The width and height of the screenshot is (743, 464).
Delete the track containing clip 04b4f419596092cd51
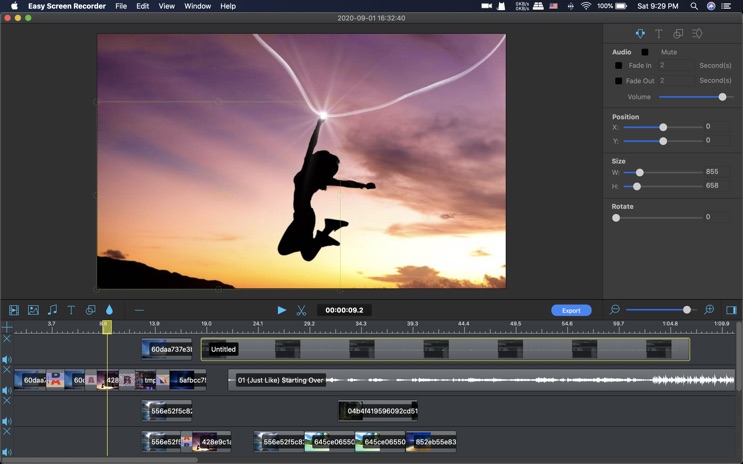pyautogui.click(x=7, y=400)
